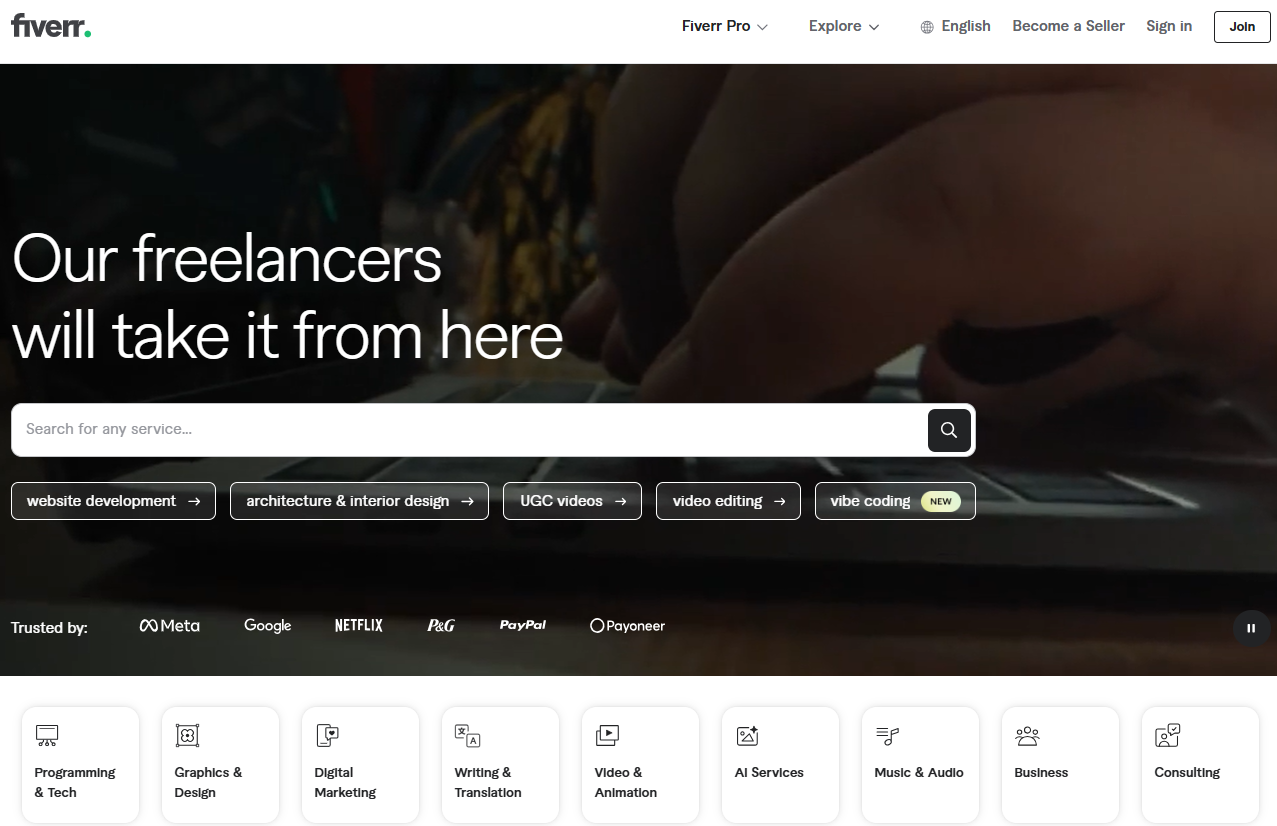
Task: Open Graphics & Design category icon
Action: (187, 736)
